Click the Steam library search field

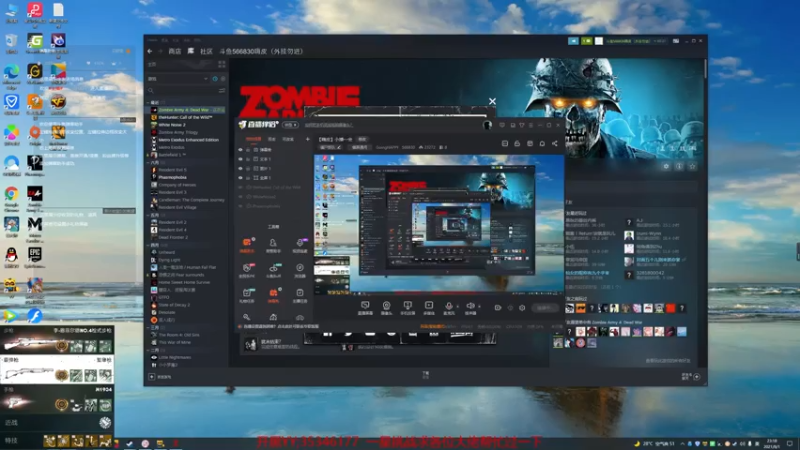tap(182, 90)
